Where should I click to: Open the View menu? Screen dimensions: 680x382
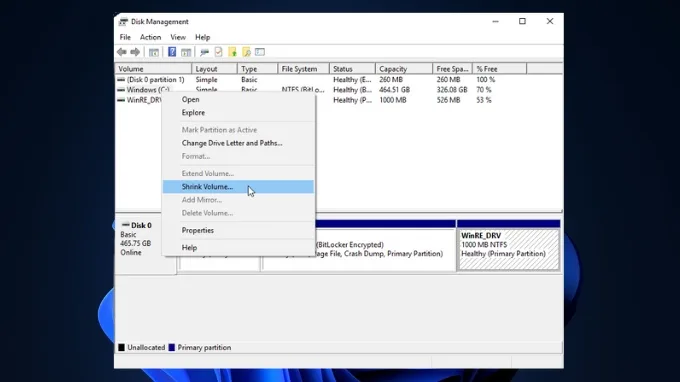coord(178,37)
